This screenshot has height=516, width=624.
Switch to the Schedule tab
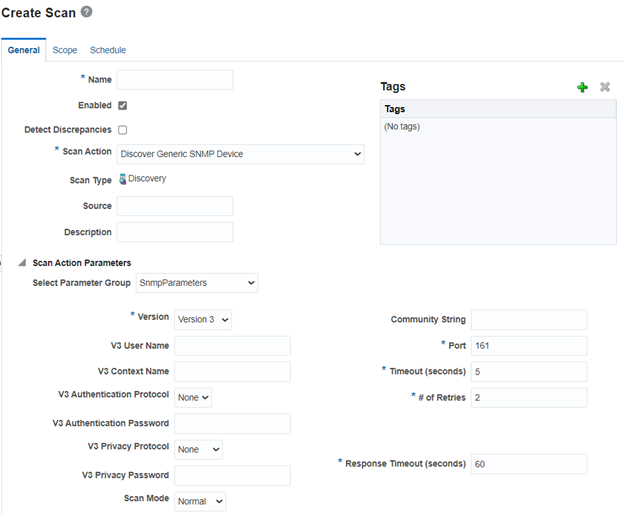(x=108, y=50)
